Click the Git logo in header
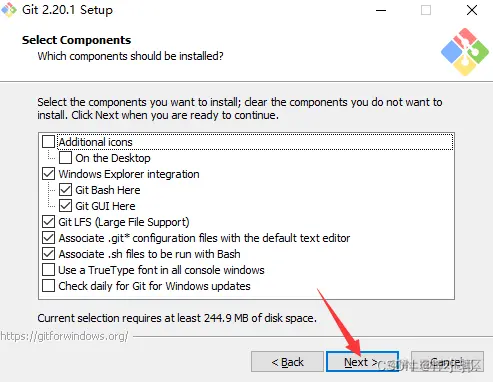The width and height of the screenshot is (493, 382). click(465, 52)
